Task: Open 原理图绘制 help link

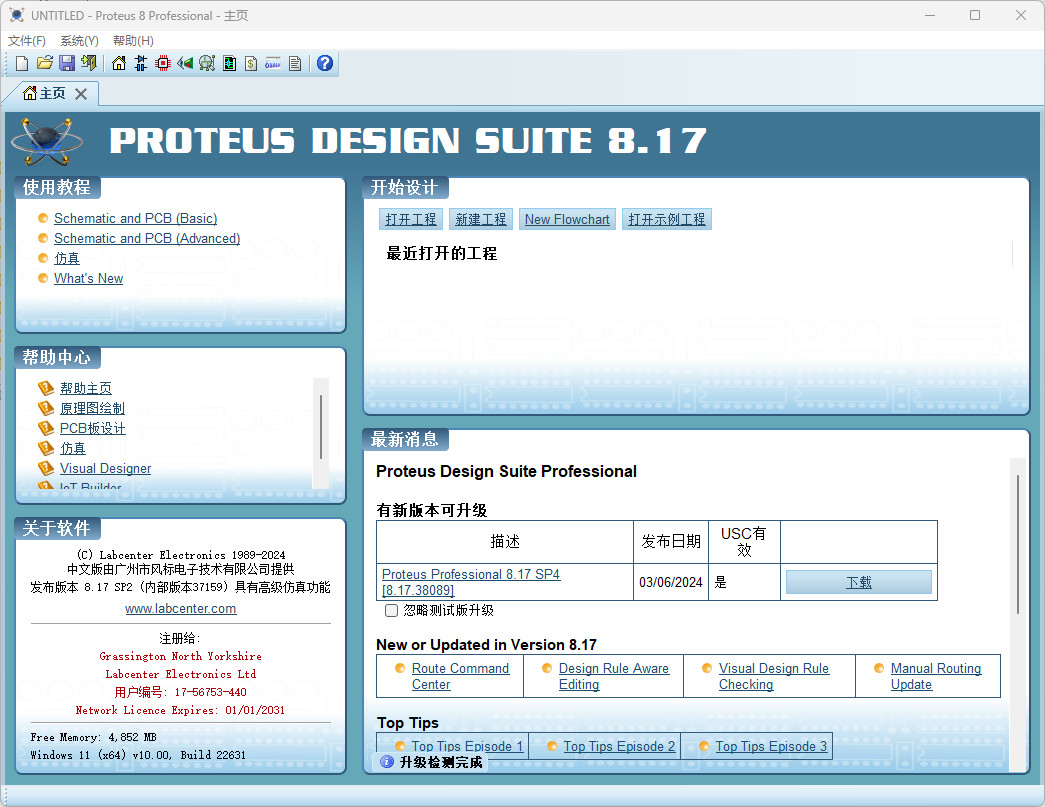Action: click(x=93, y=408)
